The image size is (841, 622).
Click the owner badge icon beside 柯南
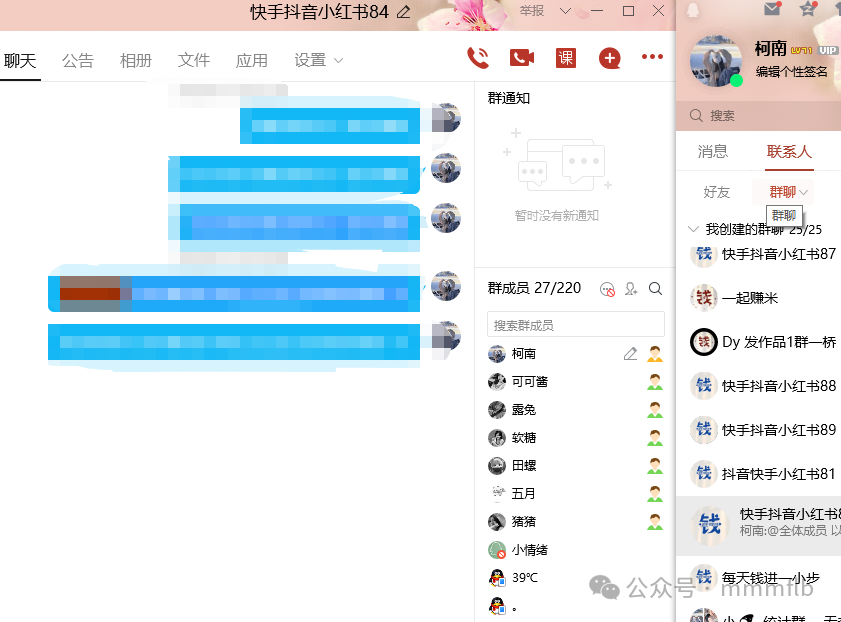click(655, 354)
